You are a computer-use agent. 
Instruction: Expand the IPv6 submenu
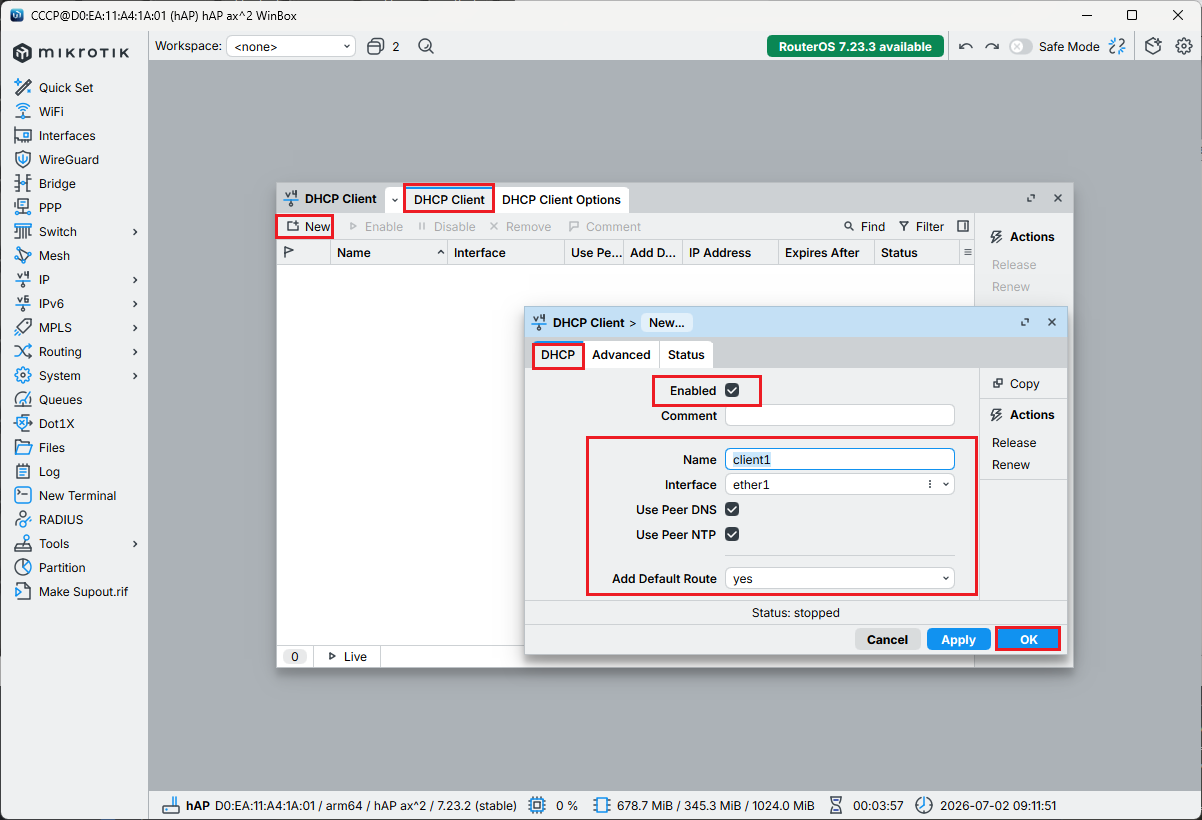pyautogui.click(x=135, y=303)
